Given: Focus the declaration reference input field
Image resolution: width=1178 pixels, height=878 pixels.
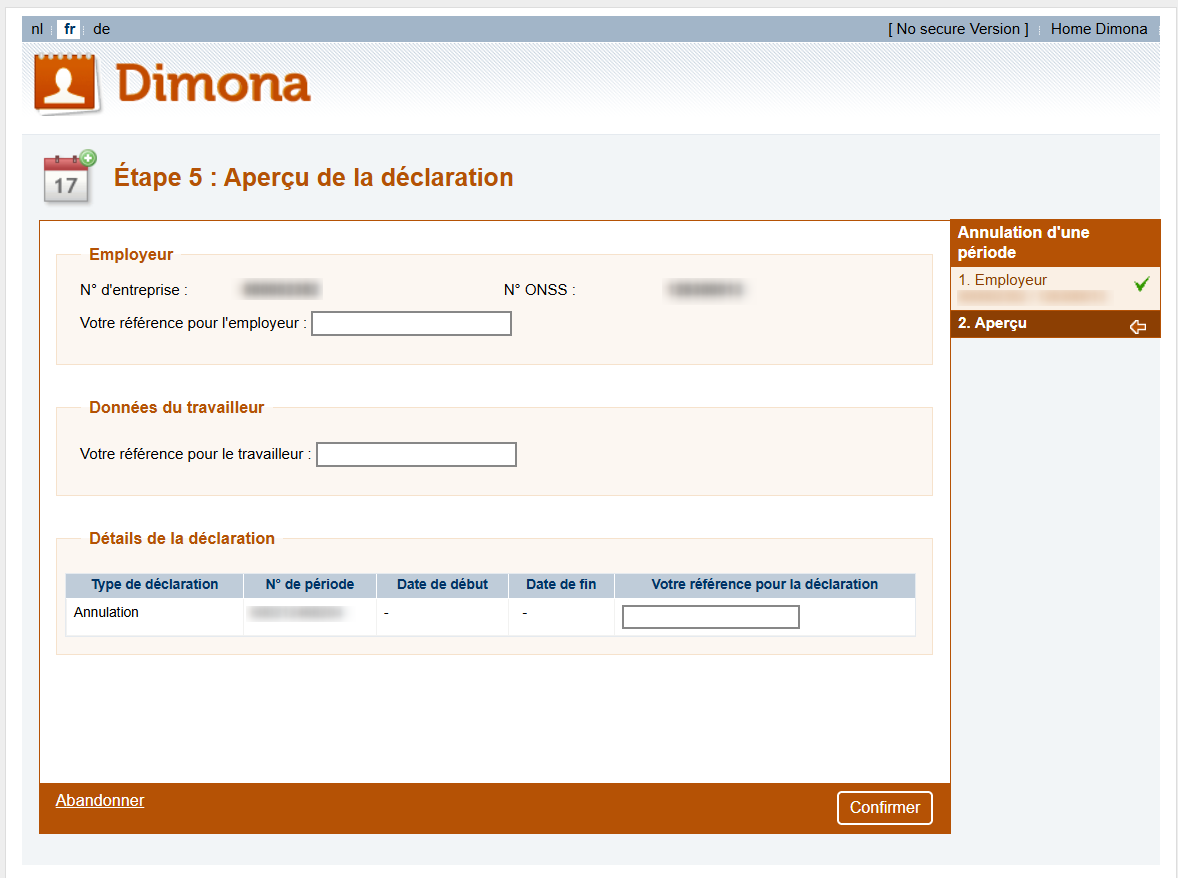Looking at the screenshot, I should pyautogui.click(x=711, y=617).
